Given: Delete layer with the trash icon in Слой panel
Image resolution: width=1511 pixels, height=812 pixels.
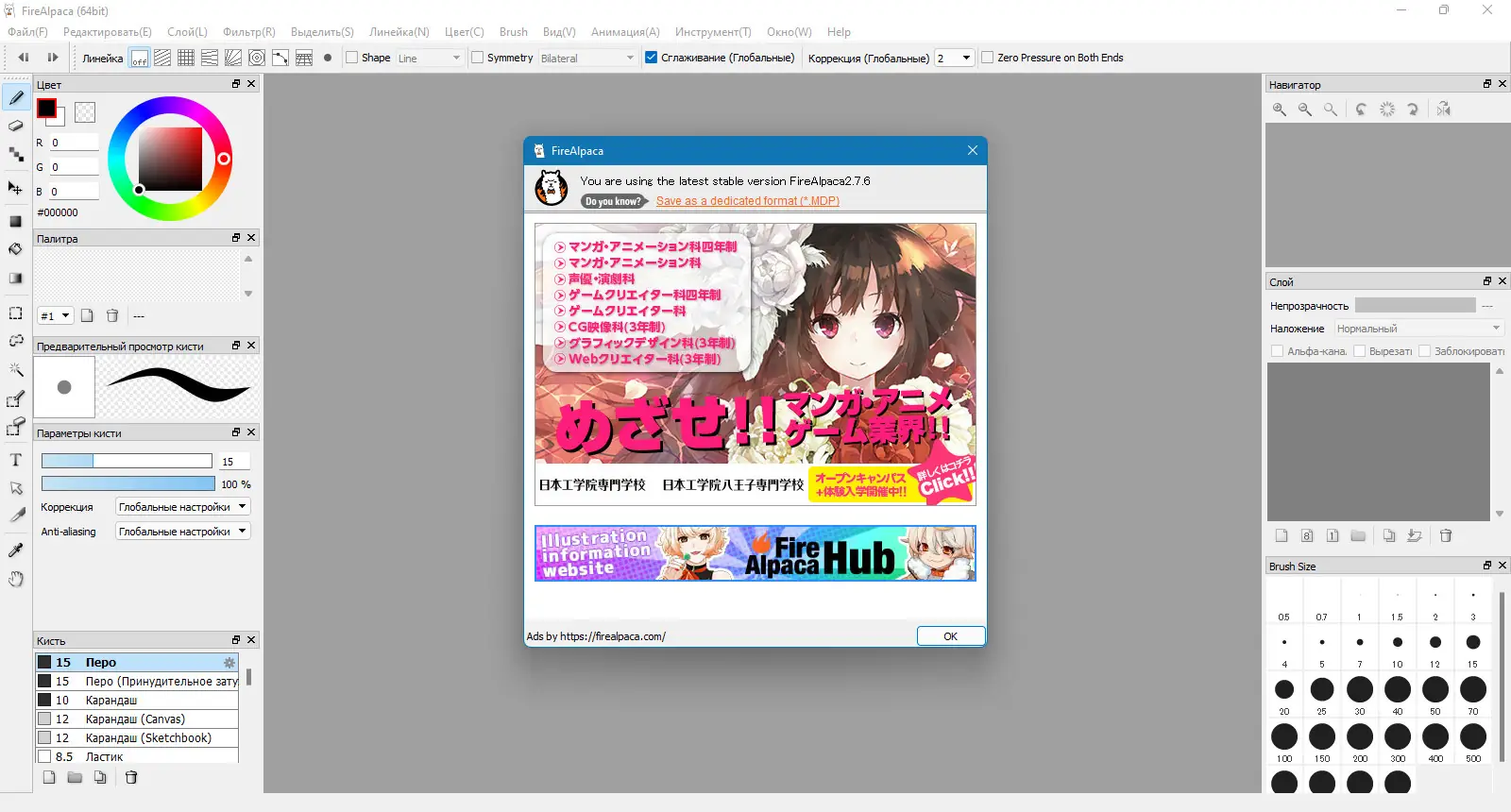Looking at the screenshot, I should point(1446,535).
